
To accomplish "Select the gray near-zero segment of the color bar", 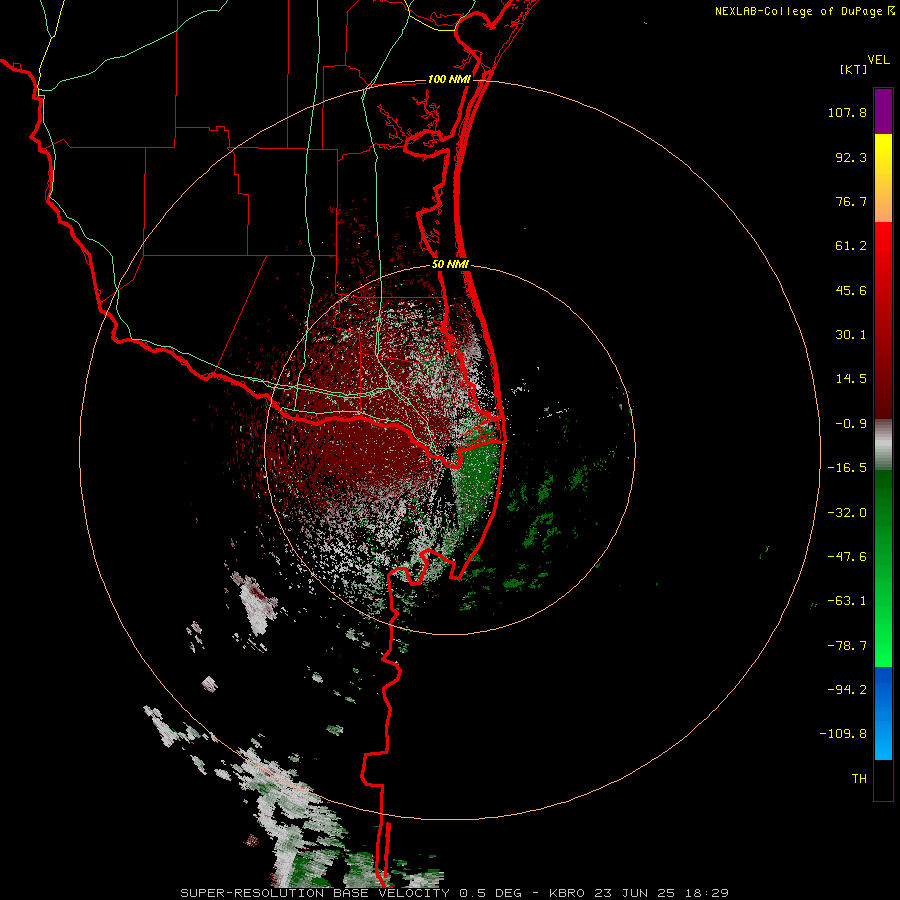I will [883, 445].
